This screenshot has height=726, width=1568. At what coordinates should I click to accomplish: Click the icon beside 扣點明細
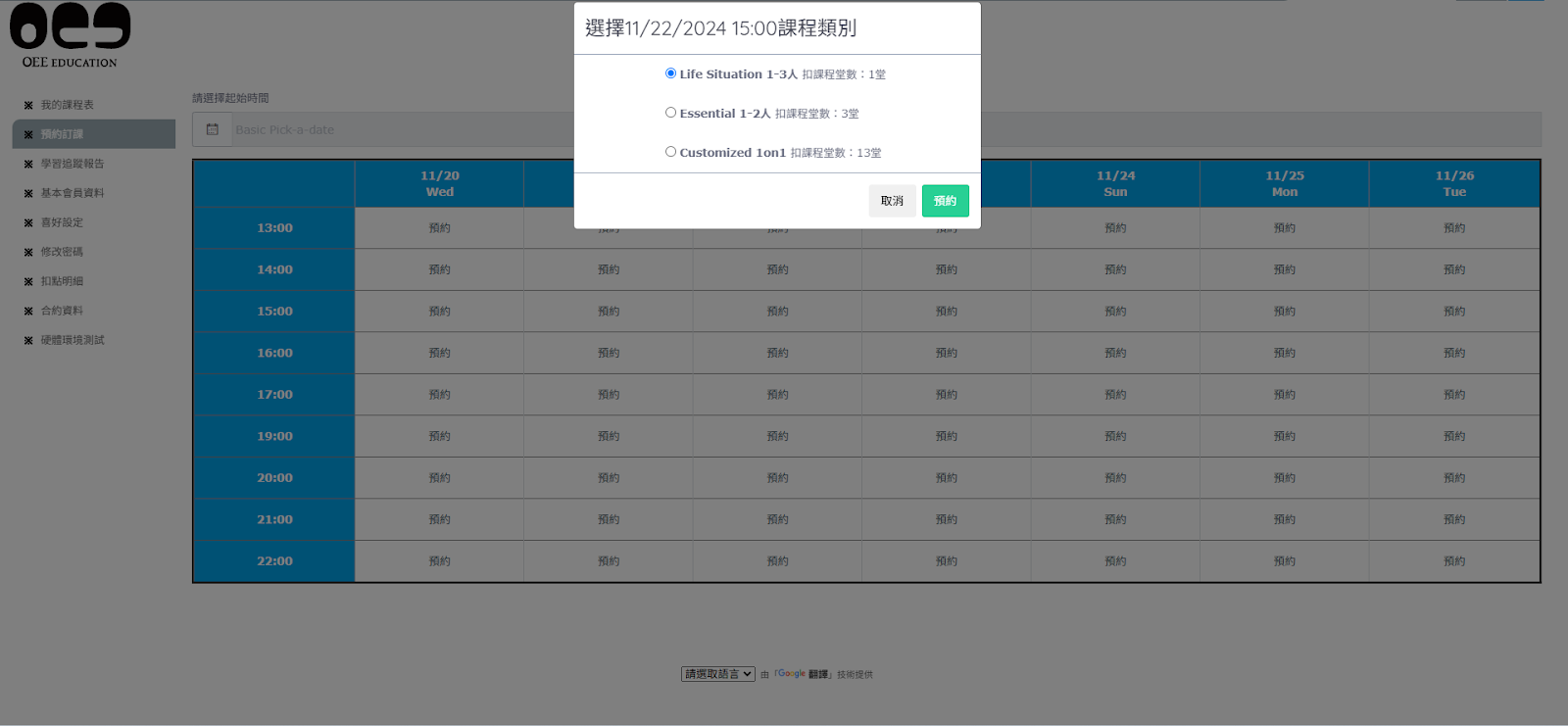coord(28,281)
